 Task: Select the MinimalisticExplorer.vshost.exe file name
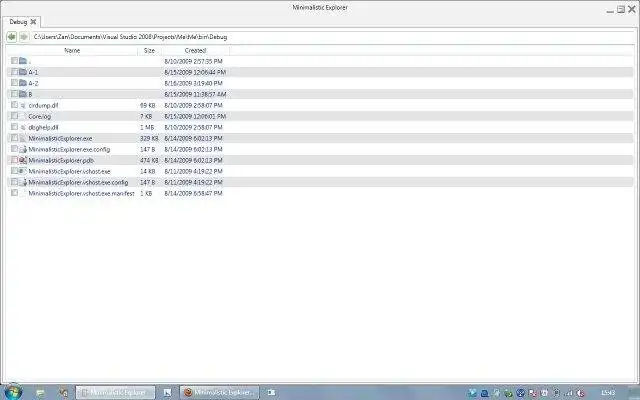tap(69, 171)
